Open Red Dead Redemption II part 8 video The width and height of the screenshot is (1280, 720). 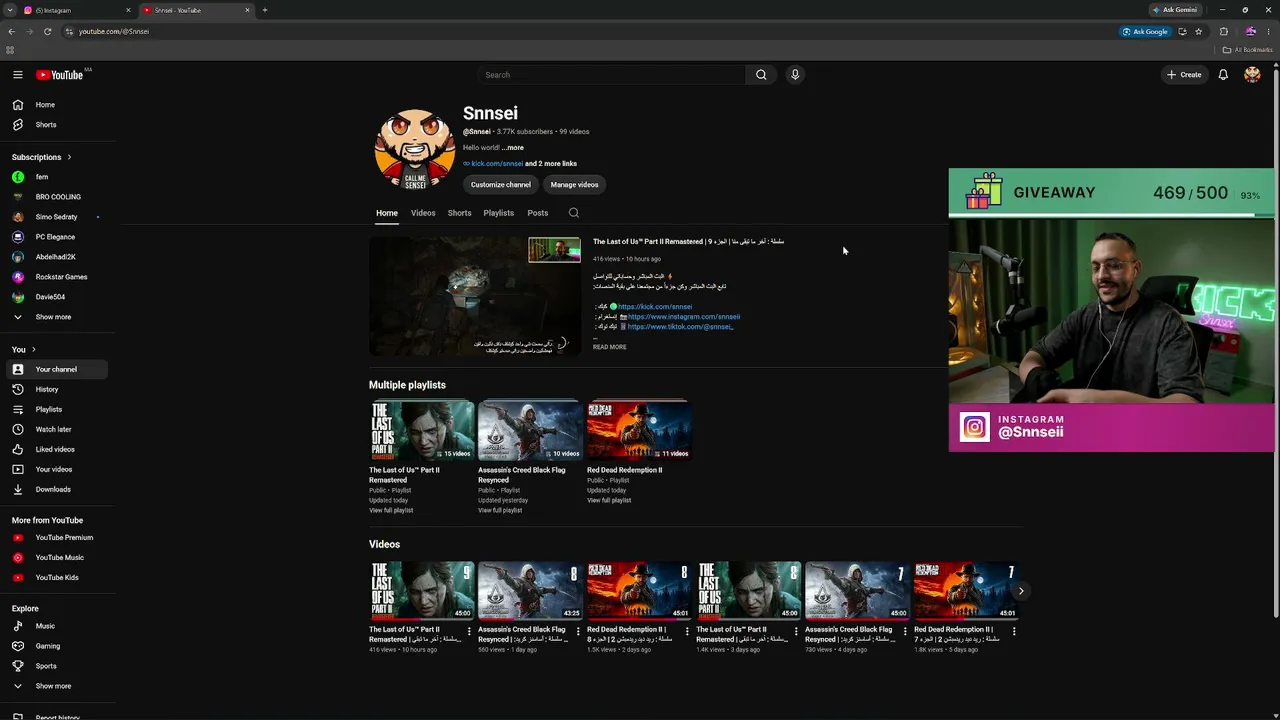(639, 591)
